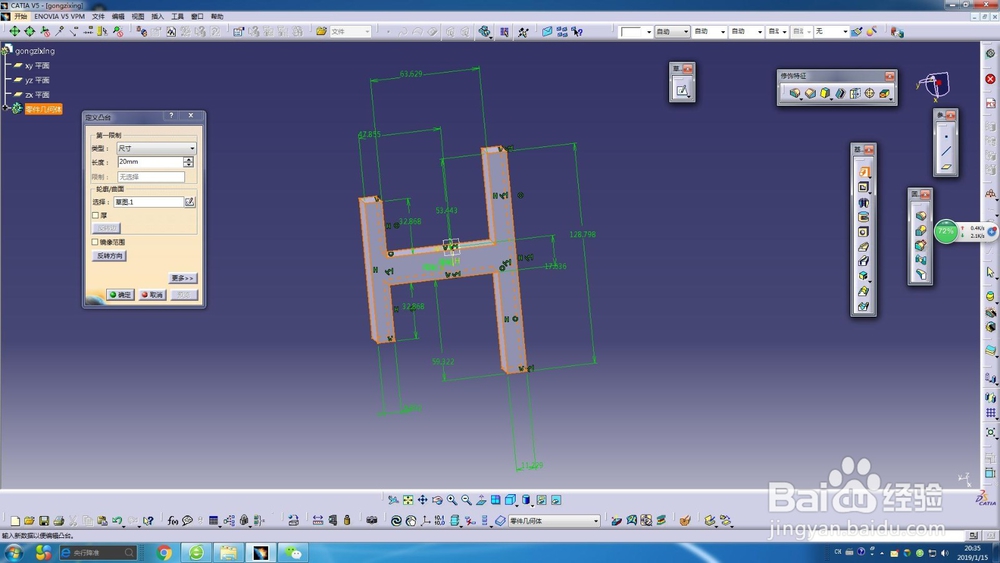The width and height of the screenshot is (1000, 563).
Task: Click the point icon in reference elements toolbar
Action: point(946,136)
